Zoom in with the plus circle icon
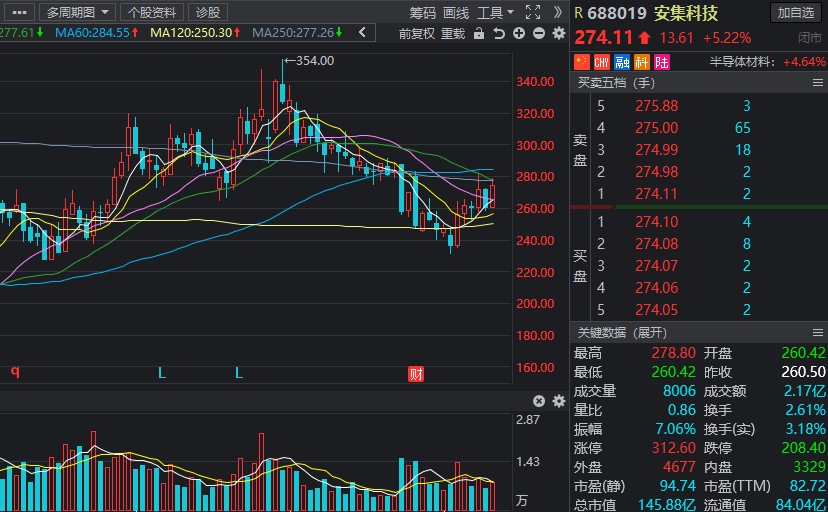 [x=519, y=34]
